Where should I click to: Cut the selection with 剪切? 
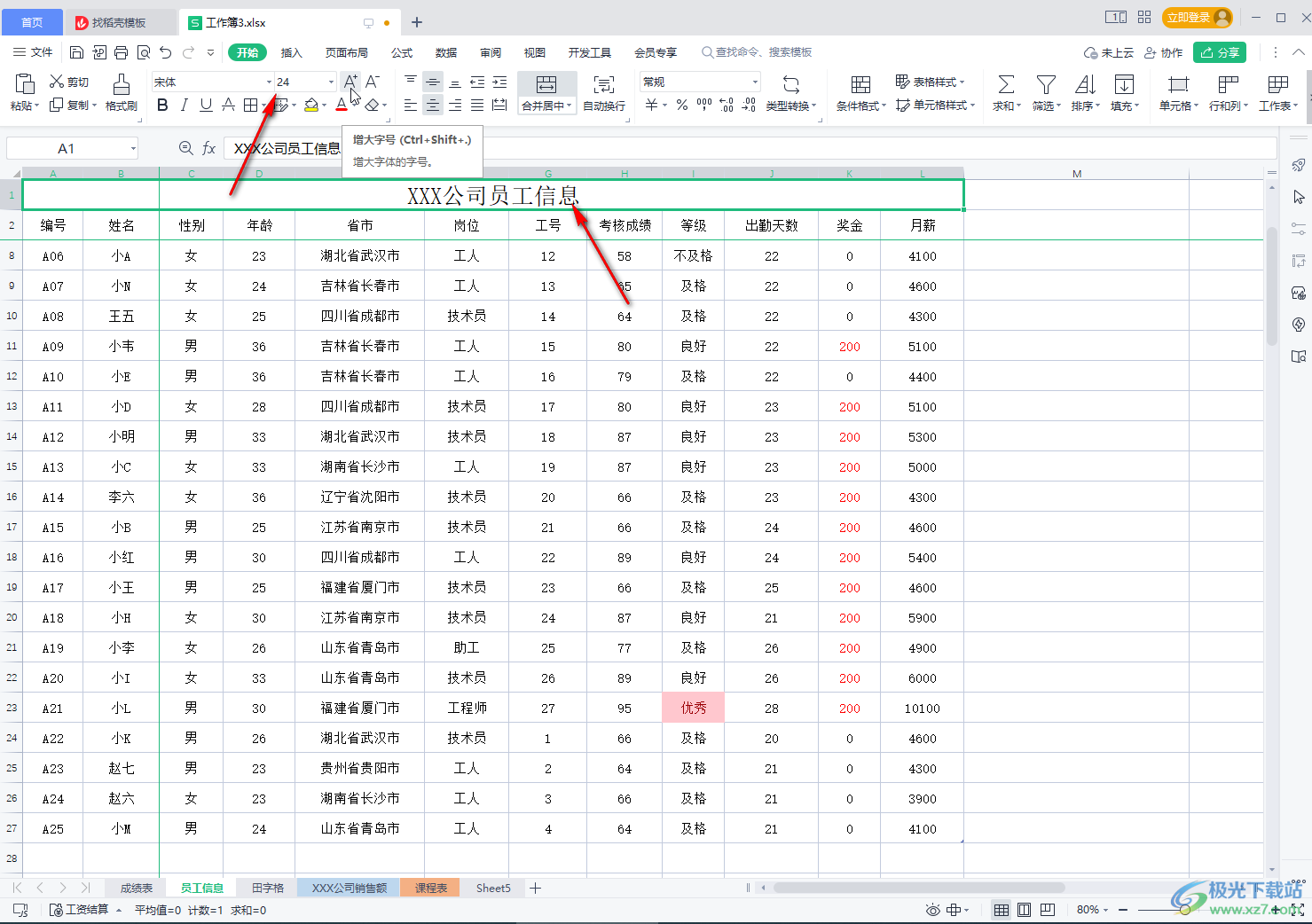coord(69,82)
